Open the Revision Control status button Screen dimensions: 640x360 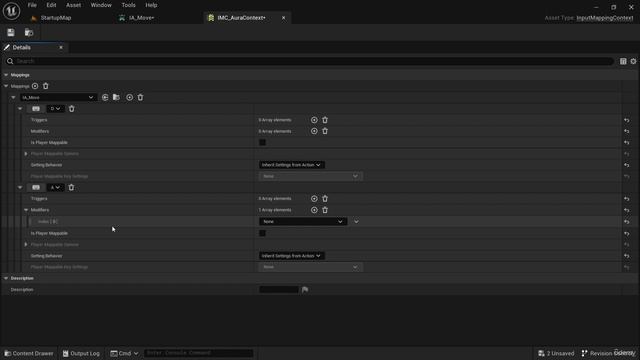point(608,353)
